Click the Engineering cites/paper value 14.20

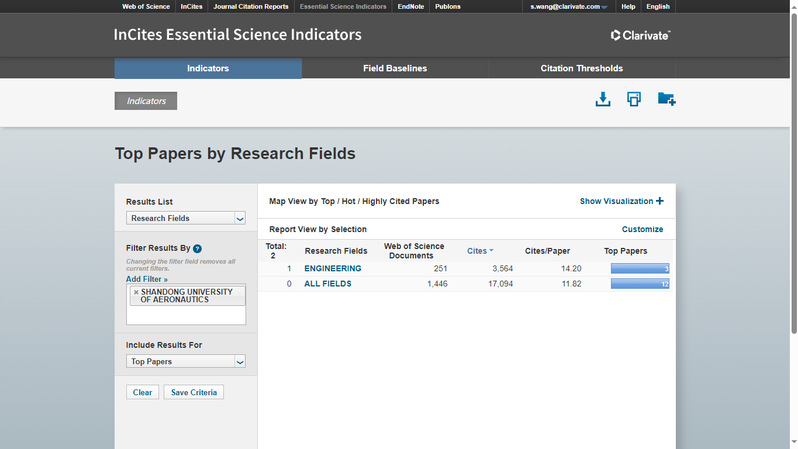coord(571,268)
